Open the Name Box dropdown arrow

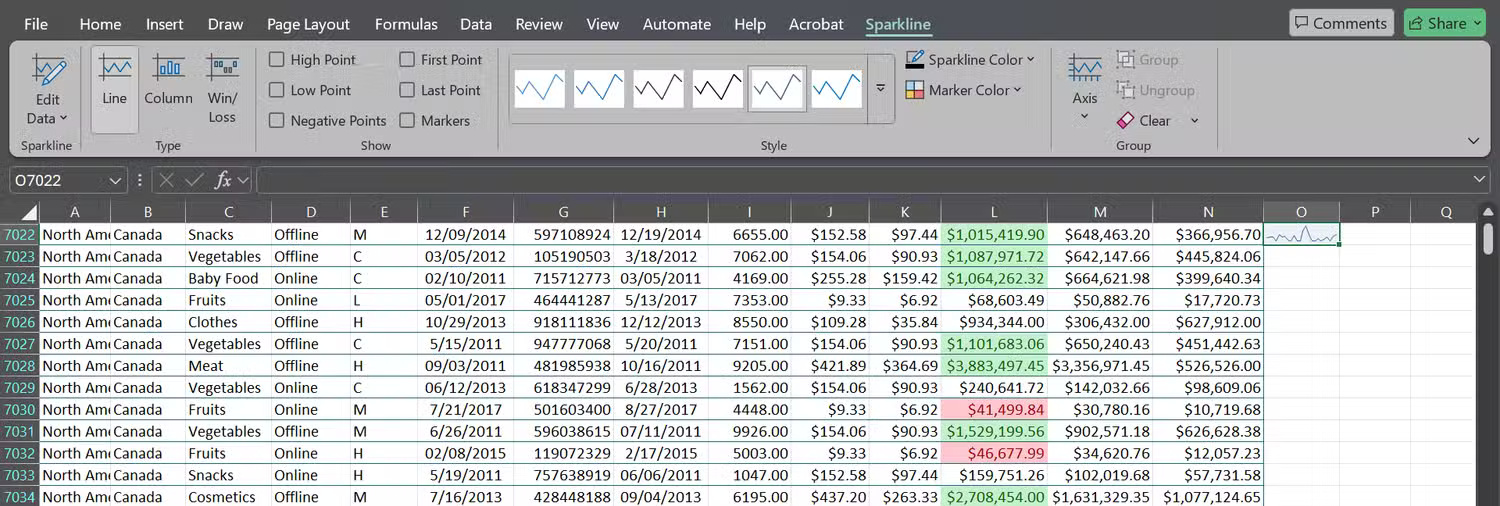pos(115,180)
